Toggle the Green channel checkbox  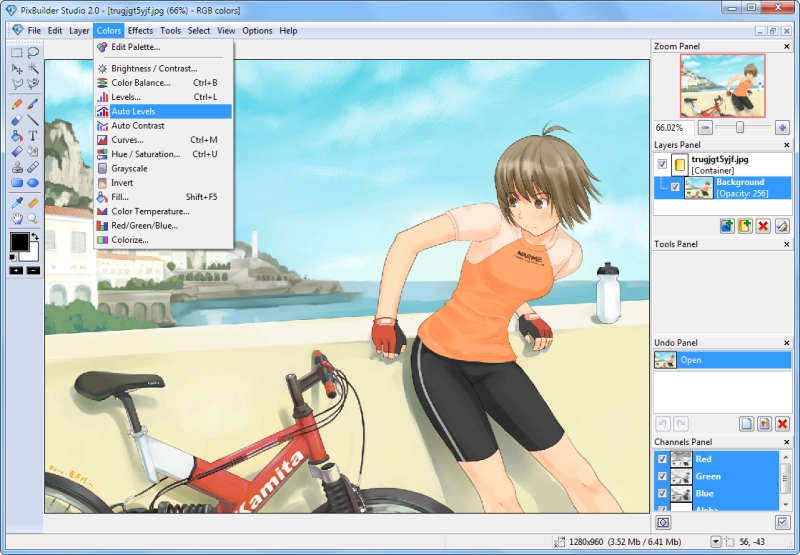662,476
